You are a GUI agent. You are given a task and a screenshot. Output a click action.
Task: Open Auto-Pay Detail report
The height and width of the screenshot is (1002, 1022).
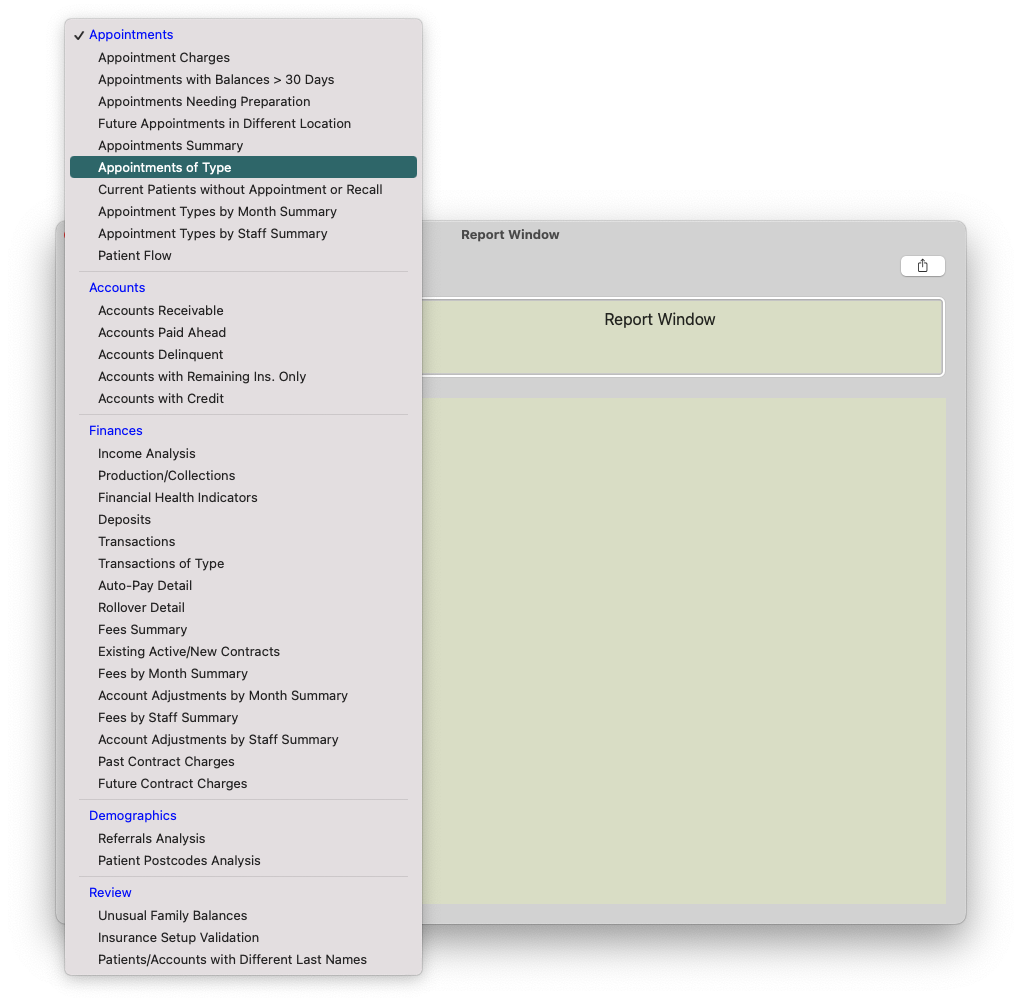pyautogui.click(x=145, y=585)
